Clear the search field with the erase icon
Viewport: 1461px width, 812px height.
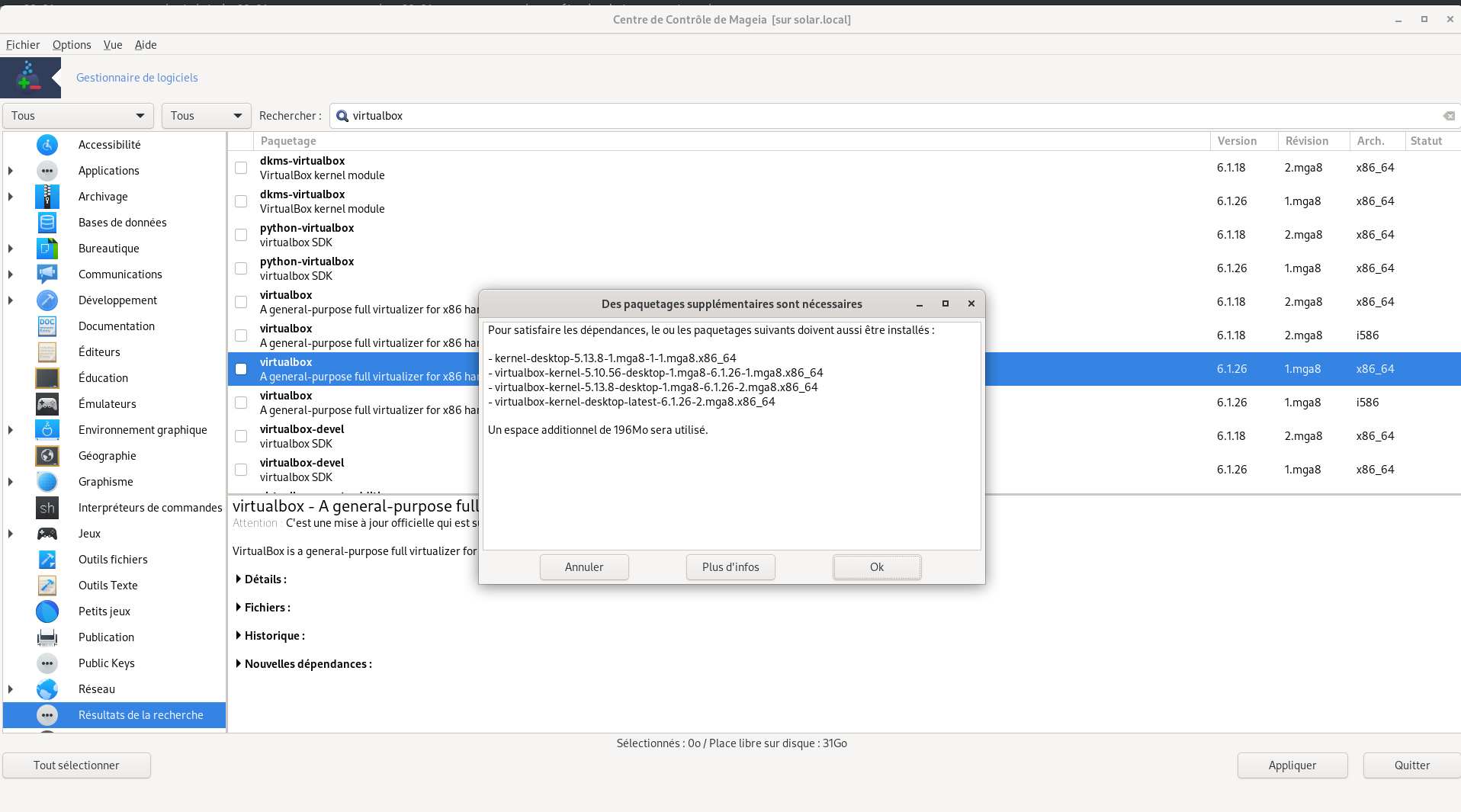[x=1449, y=116]
